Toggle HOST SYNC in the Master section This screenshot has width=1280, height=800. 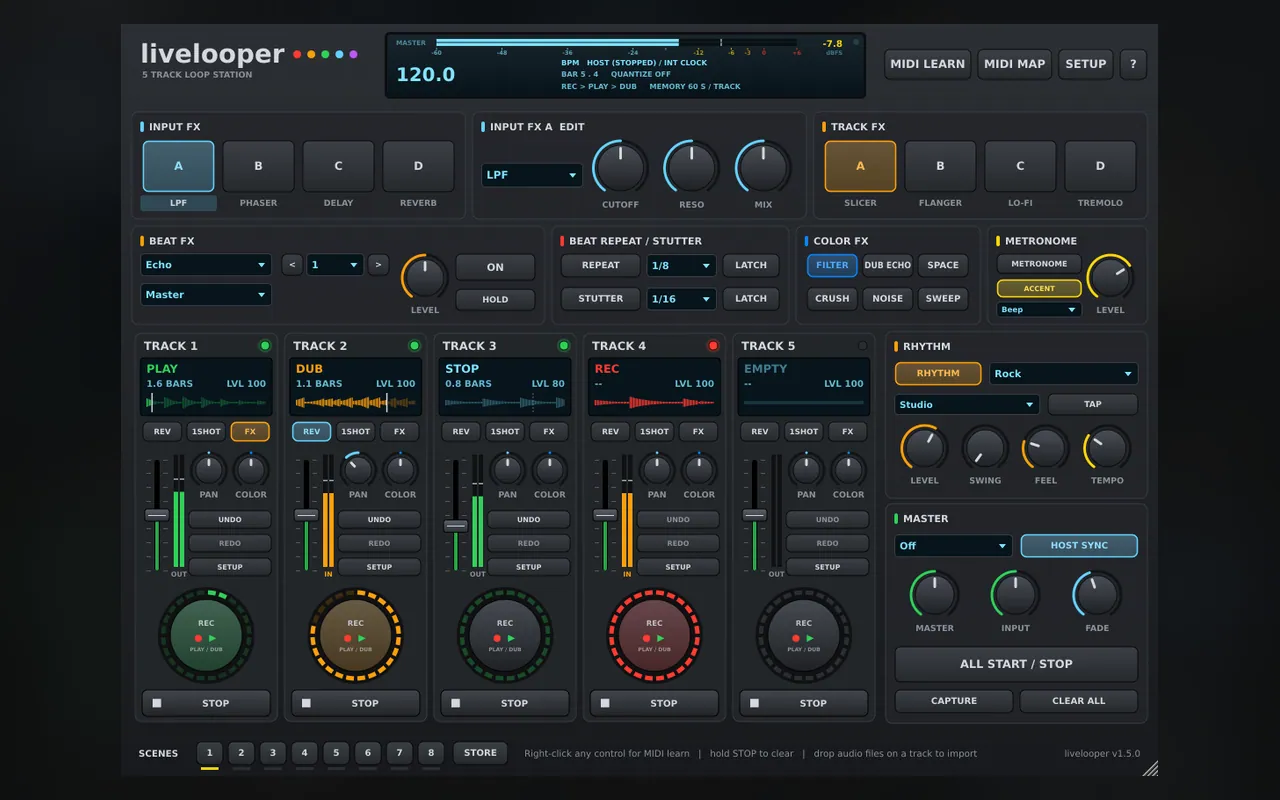click(1079, 546)
